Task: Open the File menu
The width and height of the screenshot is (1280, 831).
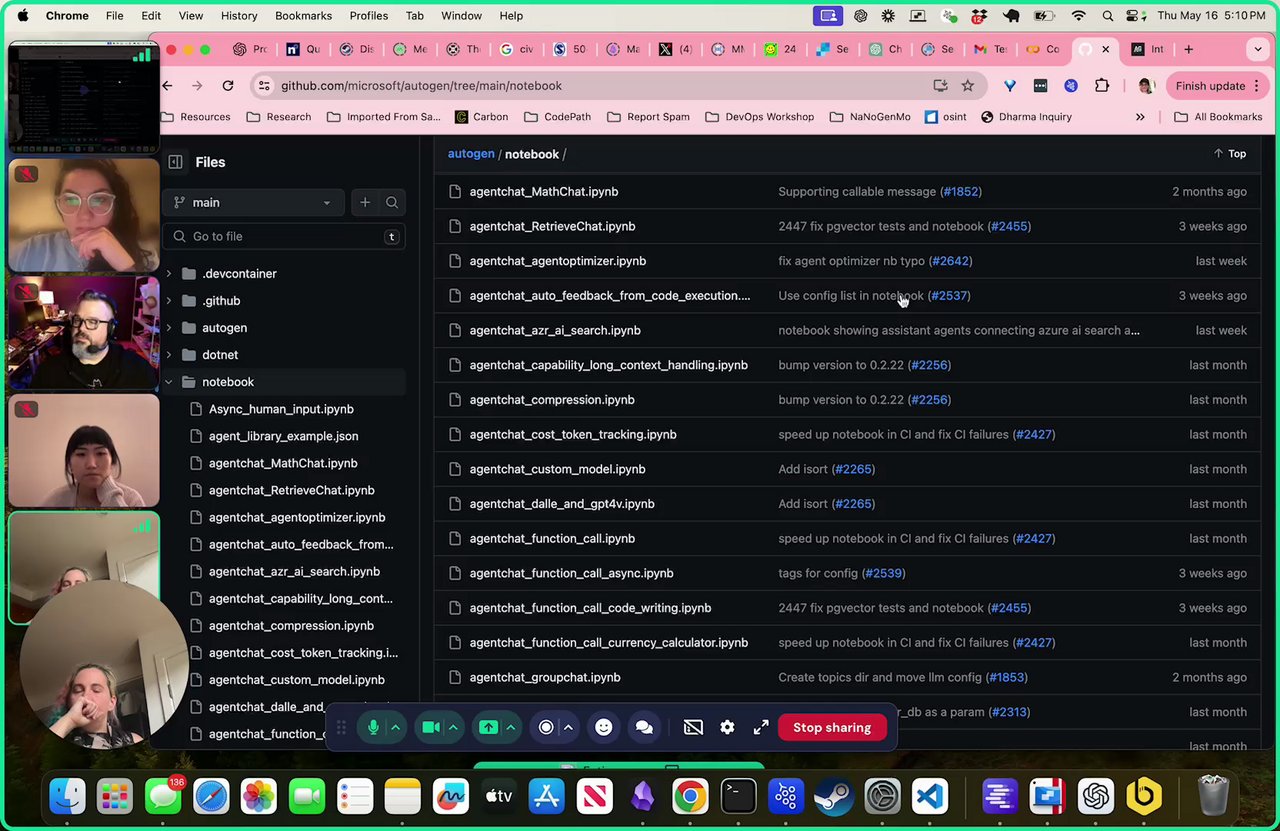Action: point(115,16)
